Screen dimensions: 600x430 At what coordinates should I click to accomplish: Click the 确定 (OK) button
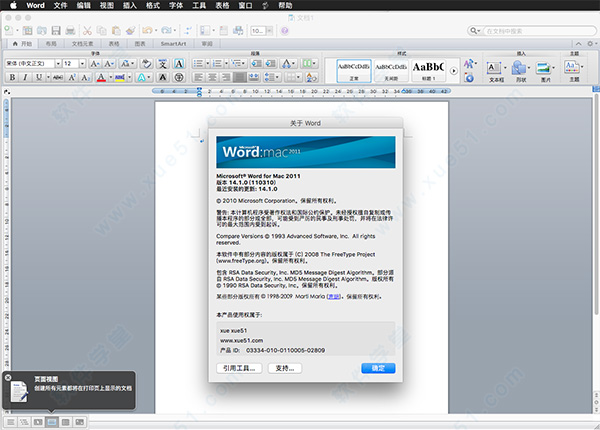point(378,368)
